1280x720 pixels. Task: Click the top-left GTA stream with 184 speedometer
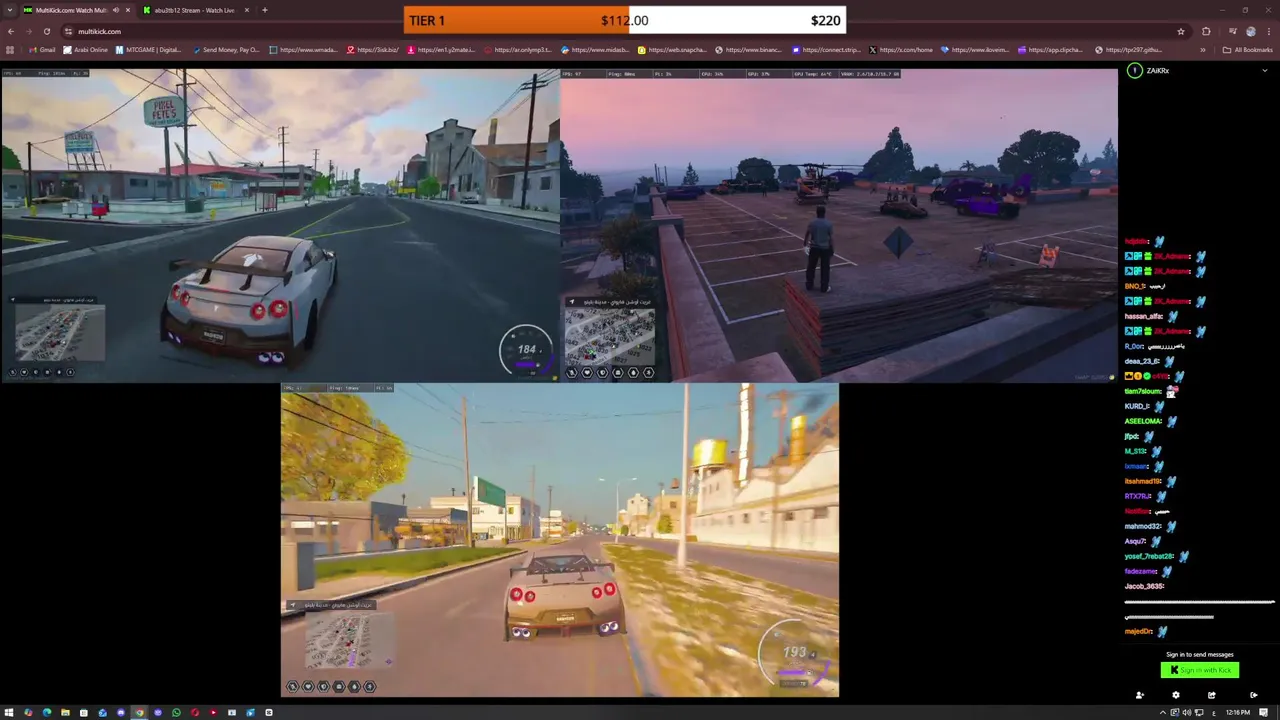coord(280,225)
